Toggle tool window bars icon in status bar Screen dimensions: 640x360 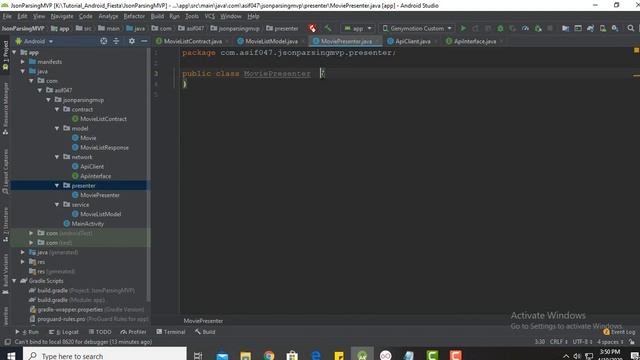[7, 342]
